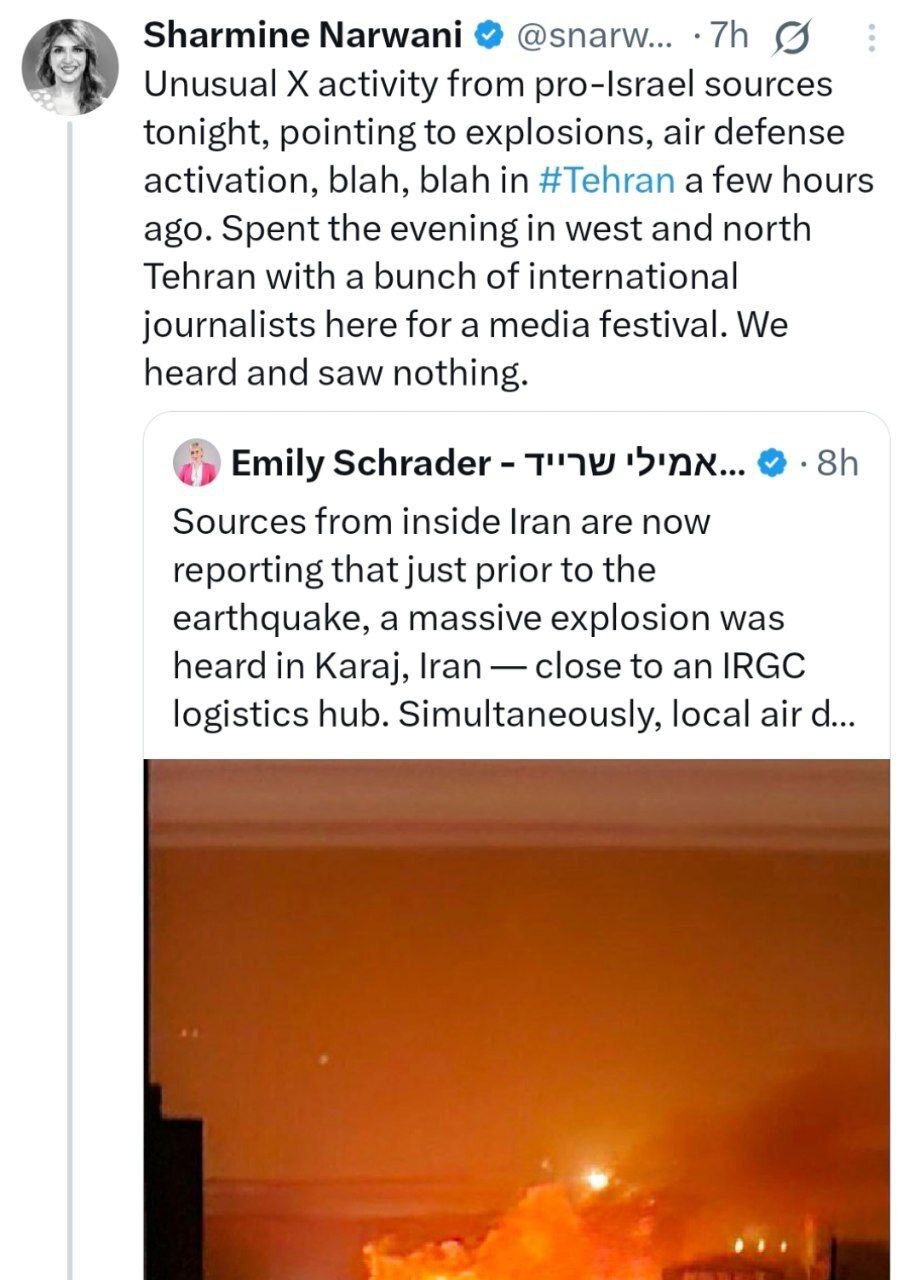This screenshot has width=920, height=1280.
Task: Open the three-dot more options menu
Action: tap(871, 38)
